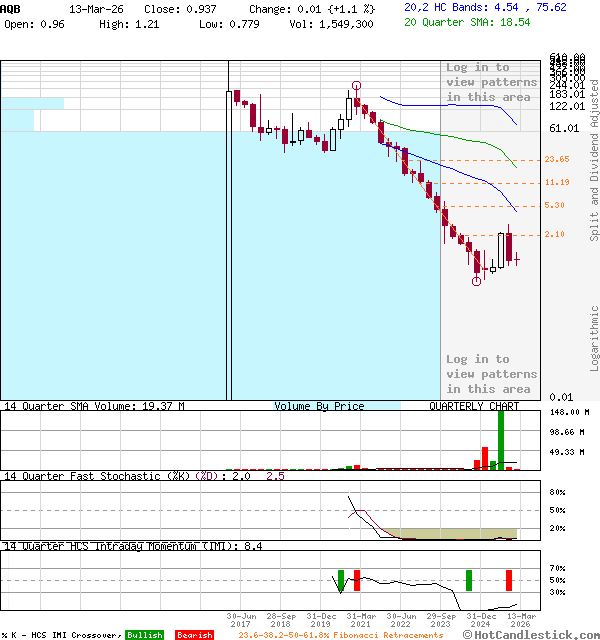600x640 pixels.
Task: Click the QUARTERLY CHART label
Action: 474,406
